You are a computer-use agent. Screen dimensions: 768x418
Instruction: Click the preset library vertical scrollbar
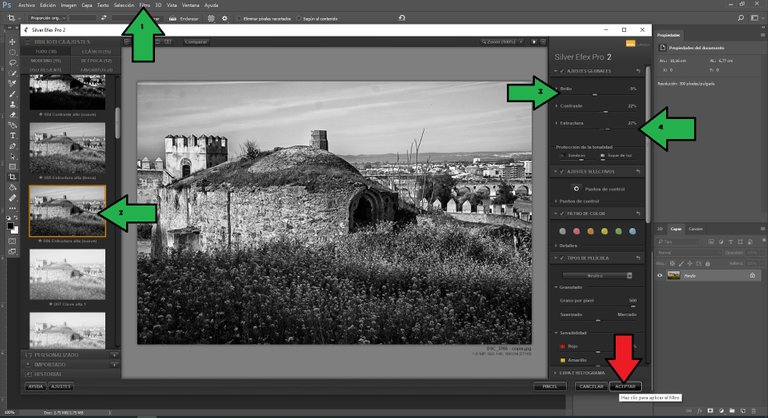point(118,123)
